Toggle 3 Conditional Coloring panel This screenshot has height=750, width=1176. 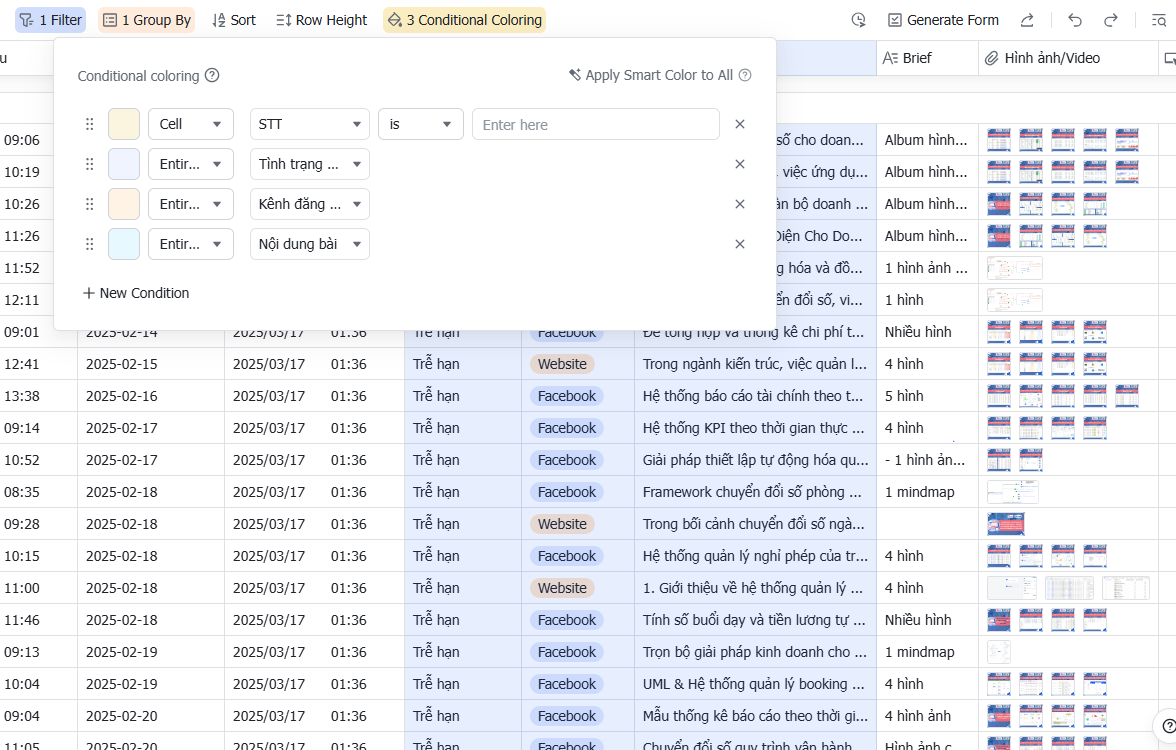[464, 20]
